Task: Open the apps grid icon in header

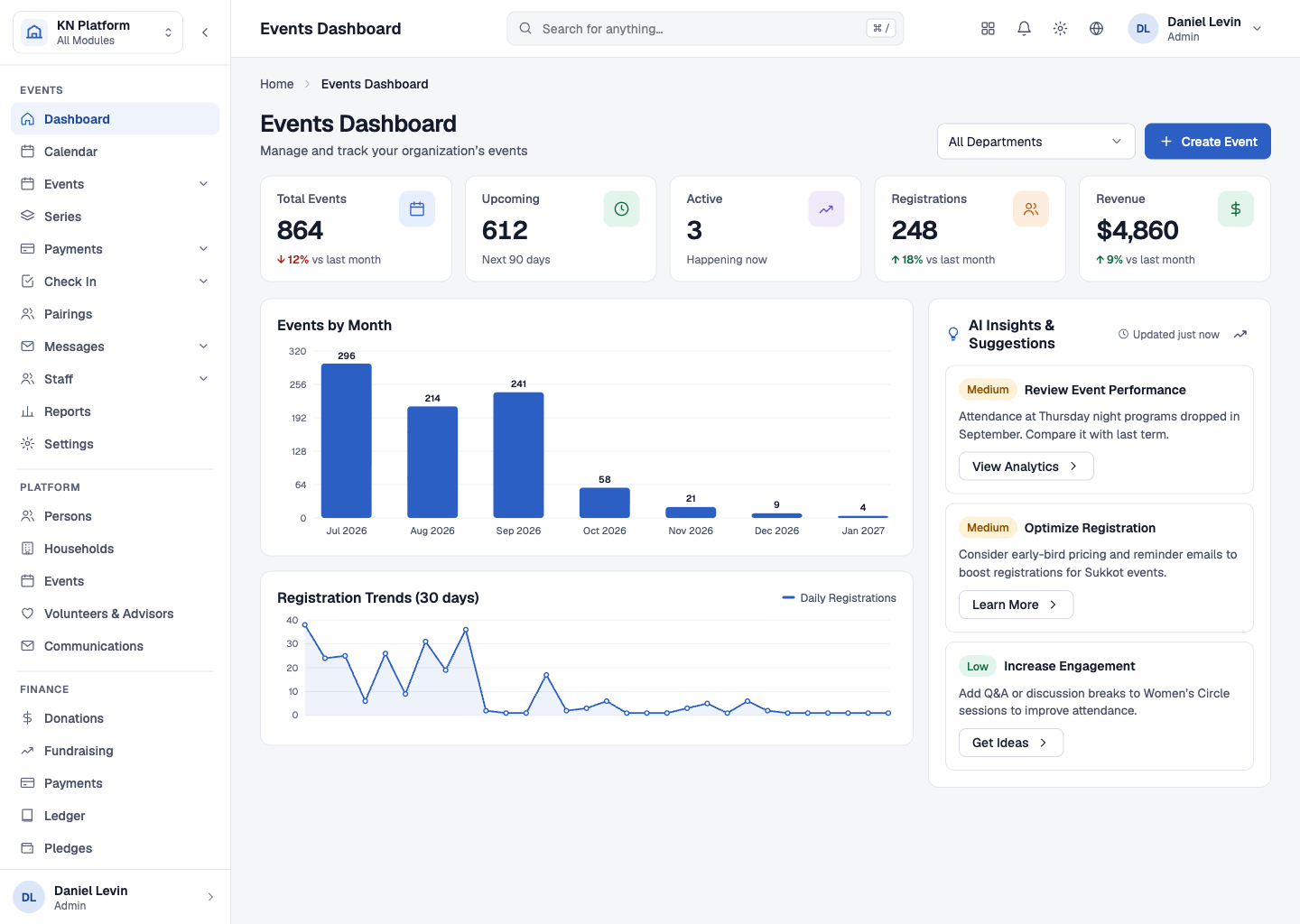Action: tap(988, 29)
